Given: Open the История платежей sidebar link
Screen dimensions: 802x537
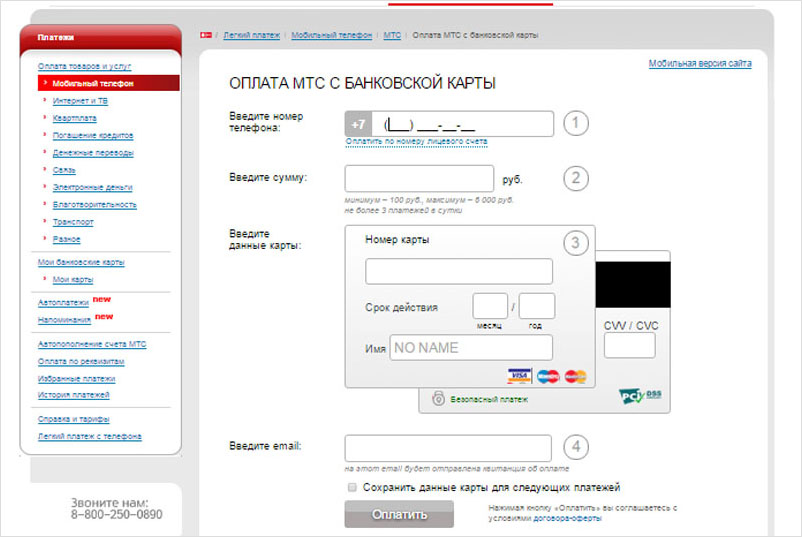Looking at the screenshot, I should point(73,395).
